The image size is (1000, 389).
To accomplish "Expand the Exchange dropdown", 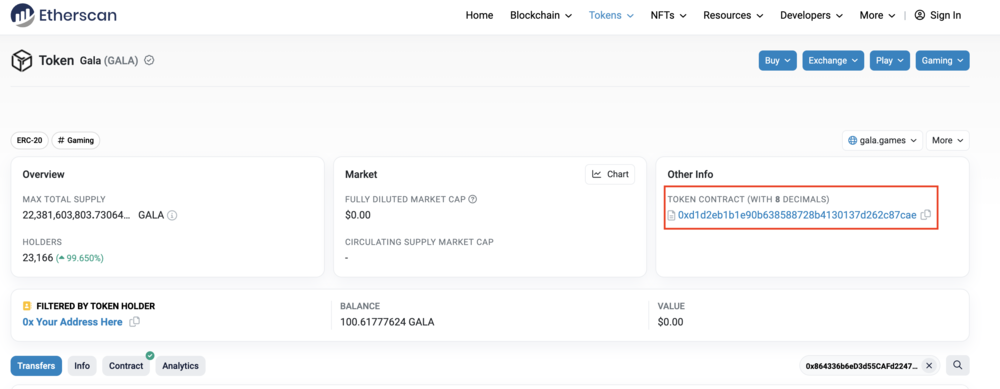I will click(x=833, y=61).
